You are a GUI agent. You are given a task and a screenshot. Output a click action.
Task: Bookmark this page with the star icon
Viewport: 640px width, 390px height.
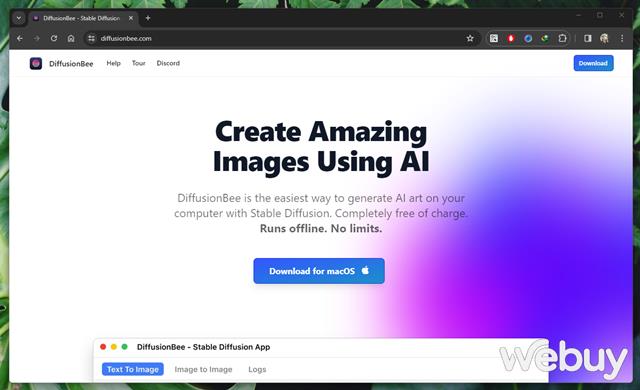(470, 38)
